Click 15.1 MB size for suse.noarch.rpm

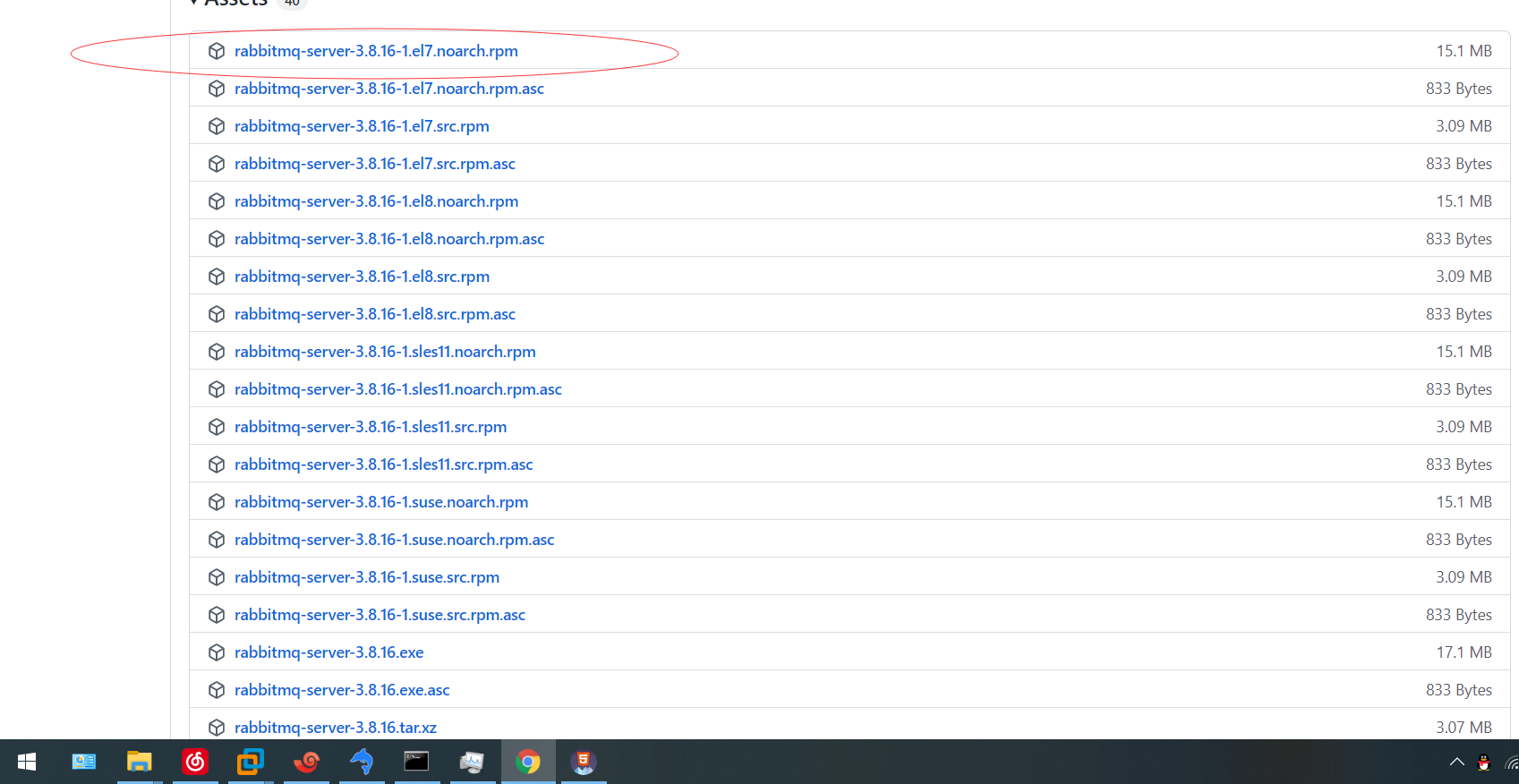pos(1464,502)
